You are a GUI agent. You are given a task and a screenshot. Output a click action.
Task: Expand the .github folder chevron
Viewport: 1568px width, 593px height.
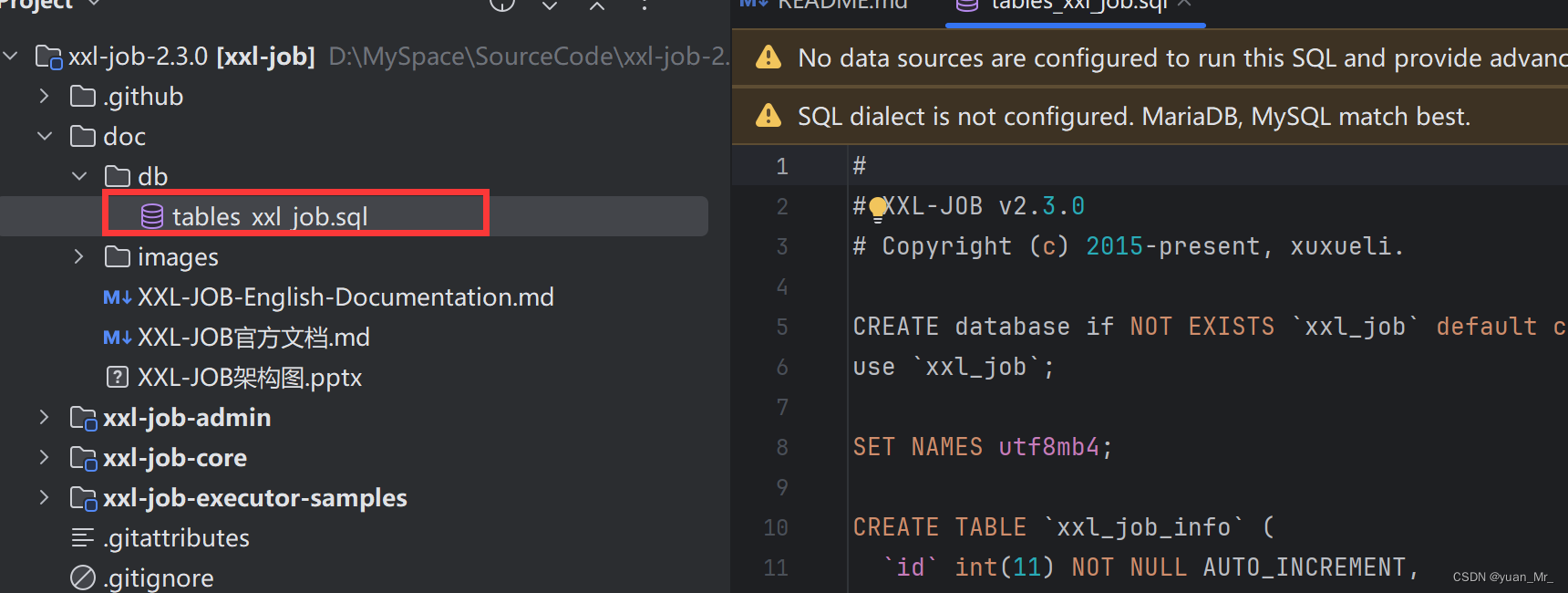[45, 97]
